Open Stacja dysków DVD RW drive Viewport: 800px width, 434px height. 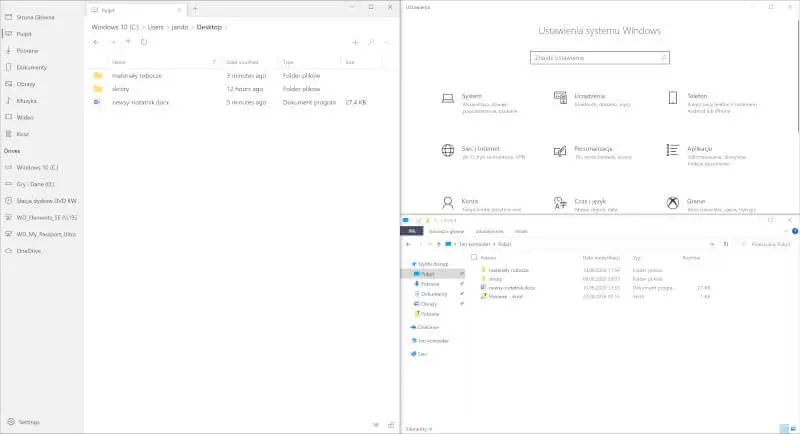pos(46,201)
